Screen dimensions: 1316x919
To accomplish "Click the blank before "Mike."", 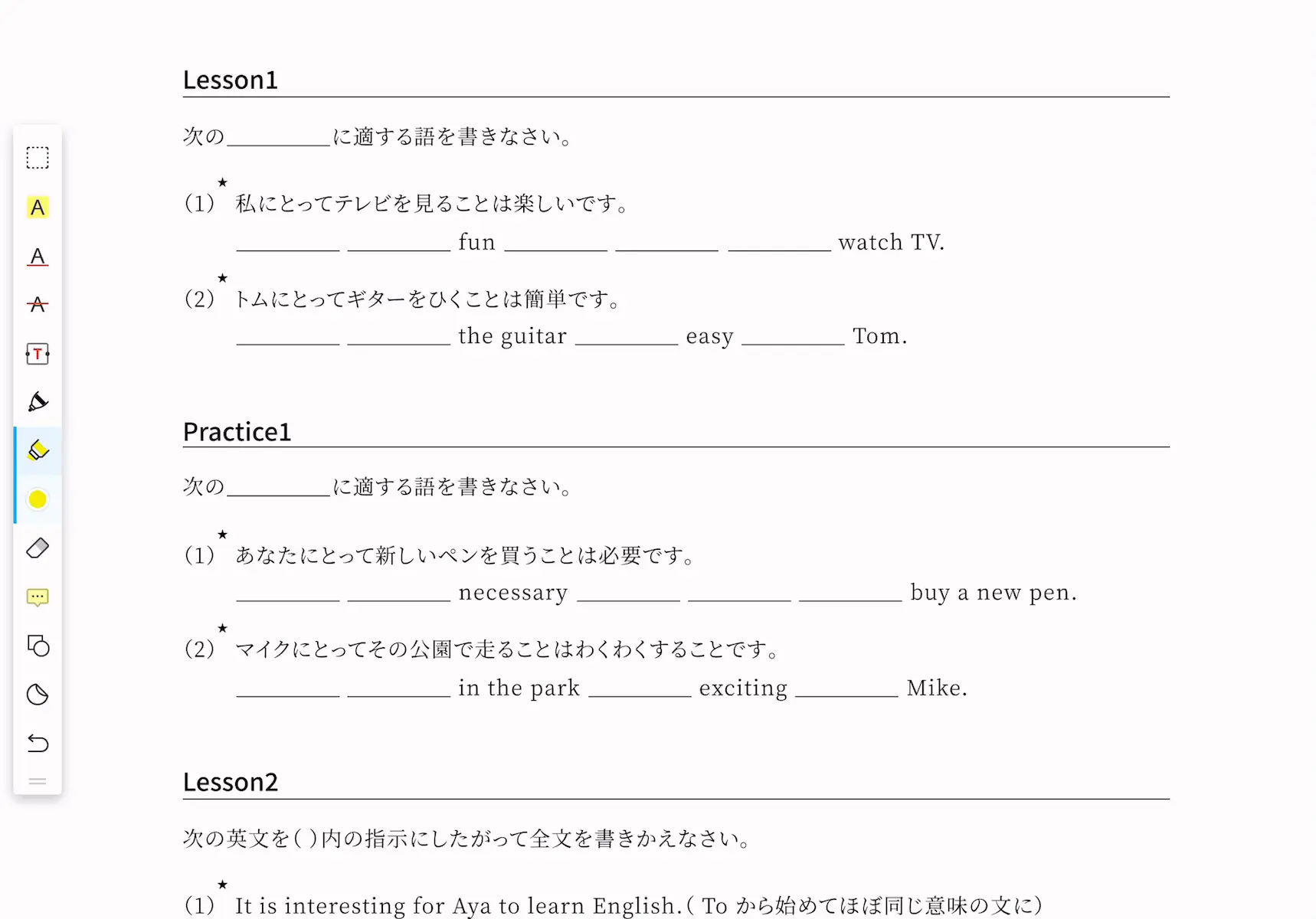I will click(x=846, y=689).
